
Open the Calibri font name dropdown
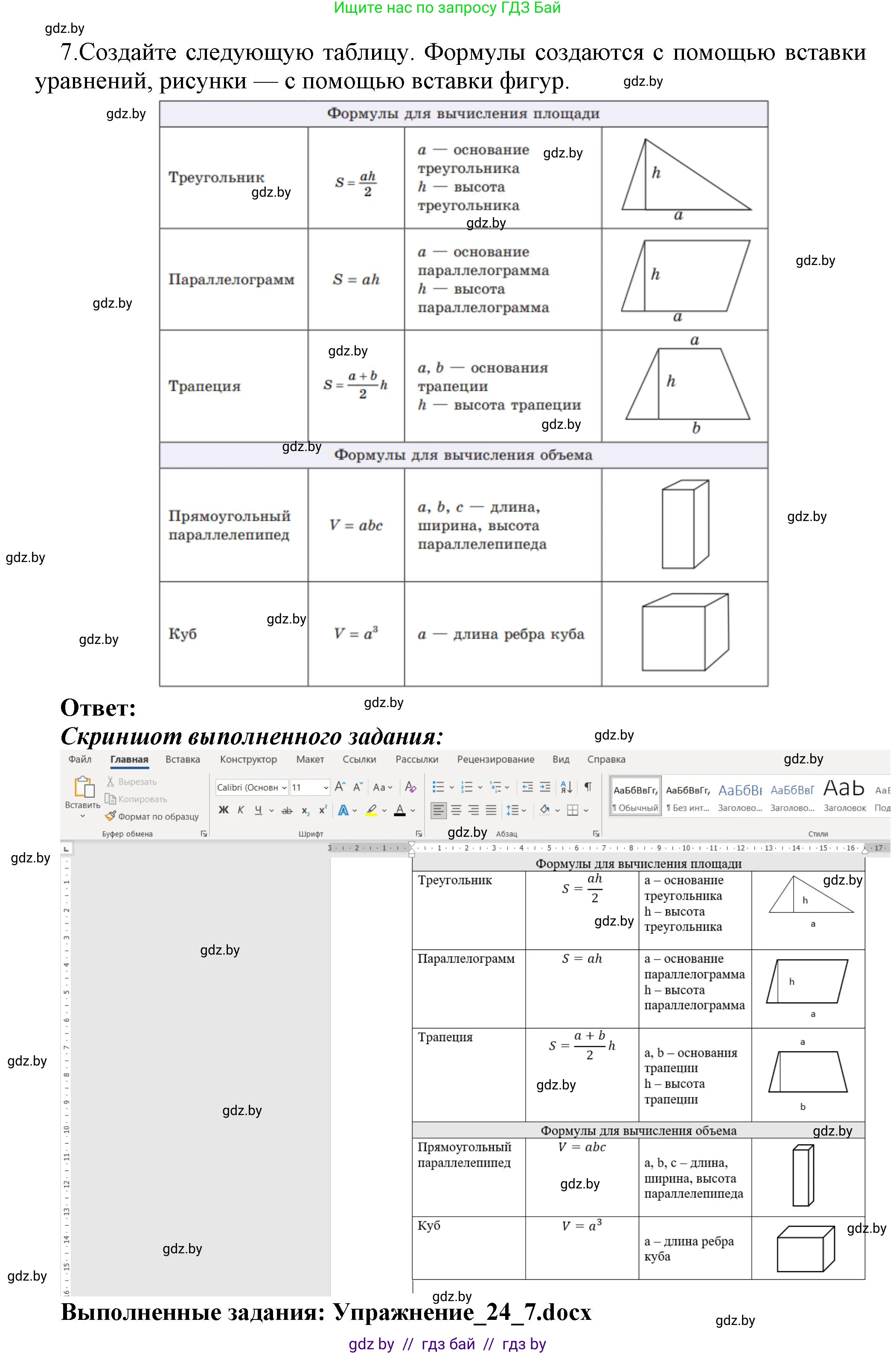click(x=284, y=788)
